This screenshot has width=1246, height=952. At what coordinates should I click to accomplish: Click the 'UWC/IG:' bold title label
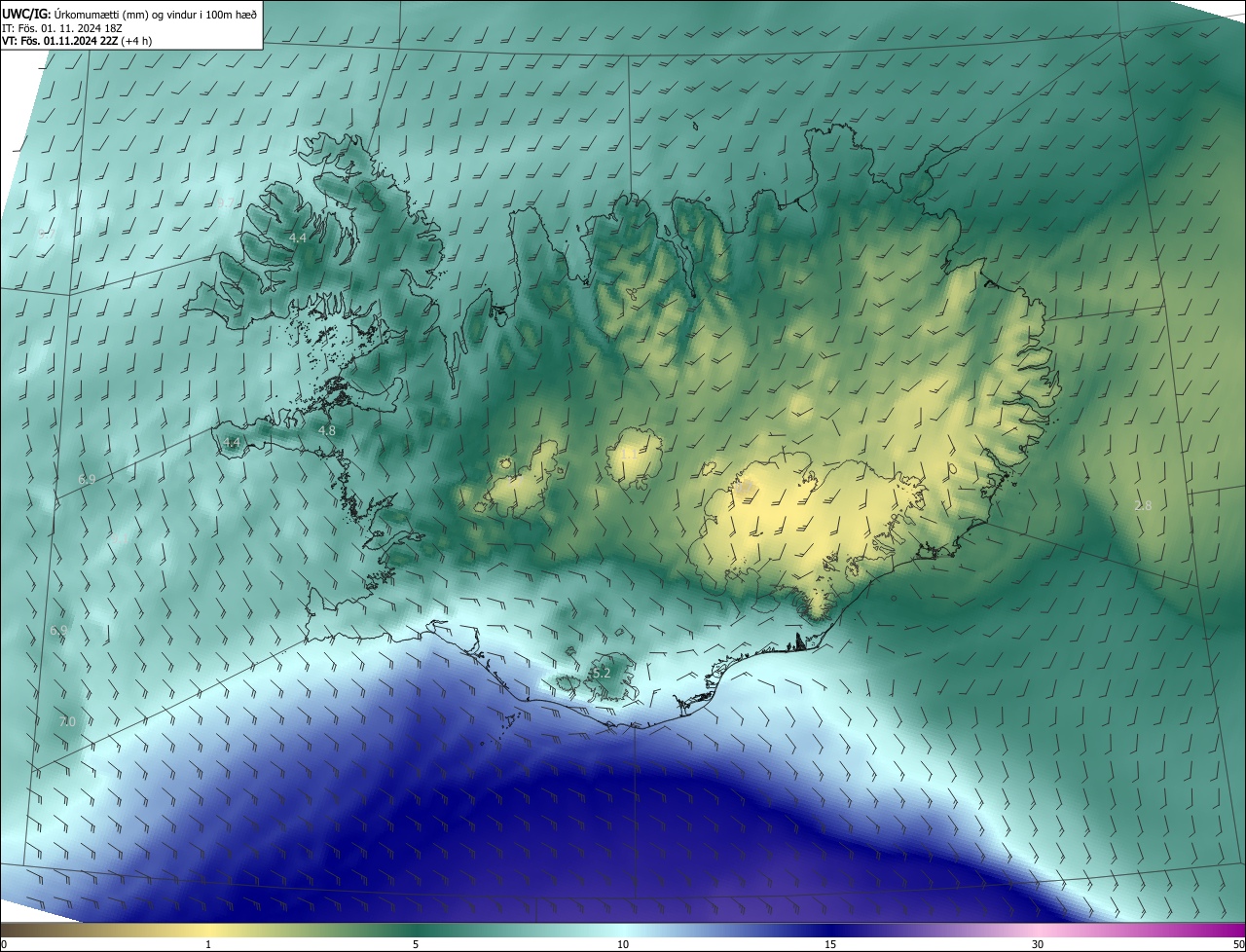(x=26, y=13)
